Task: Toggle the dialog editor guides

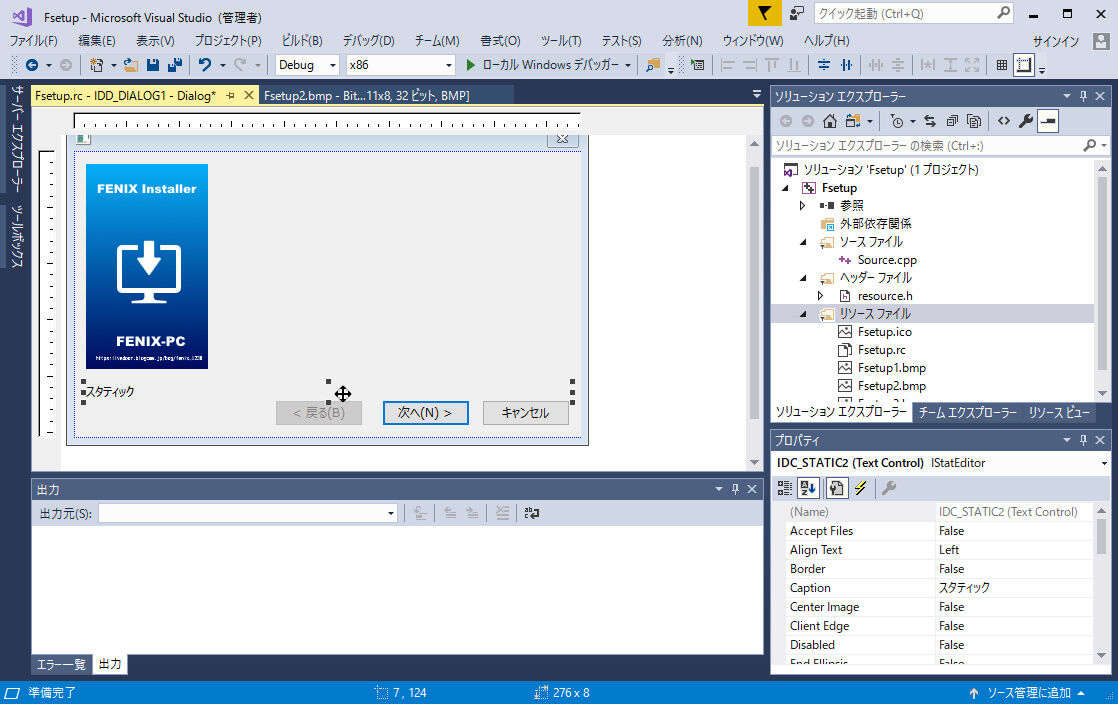Action: click(1024, 65)
